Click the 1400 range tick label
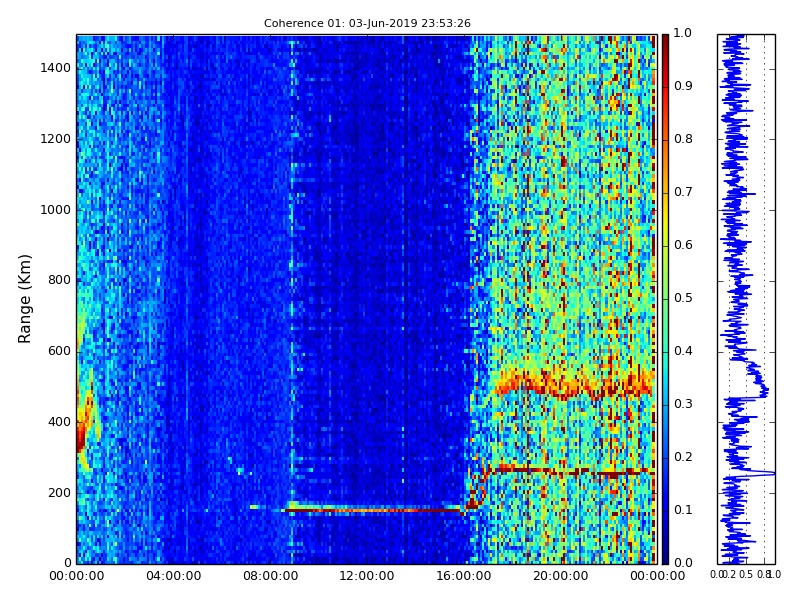 (x=56, y=68)
